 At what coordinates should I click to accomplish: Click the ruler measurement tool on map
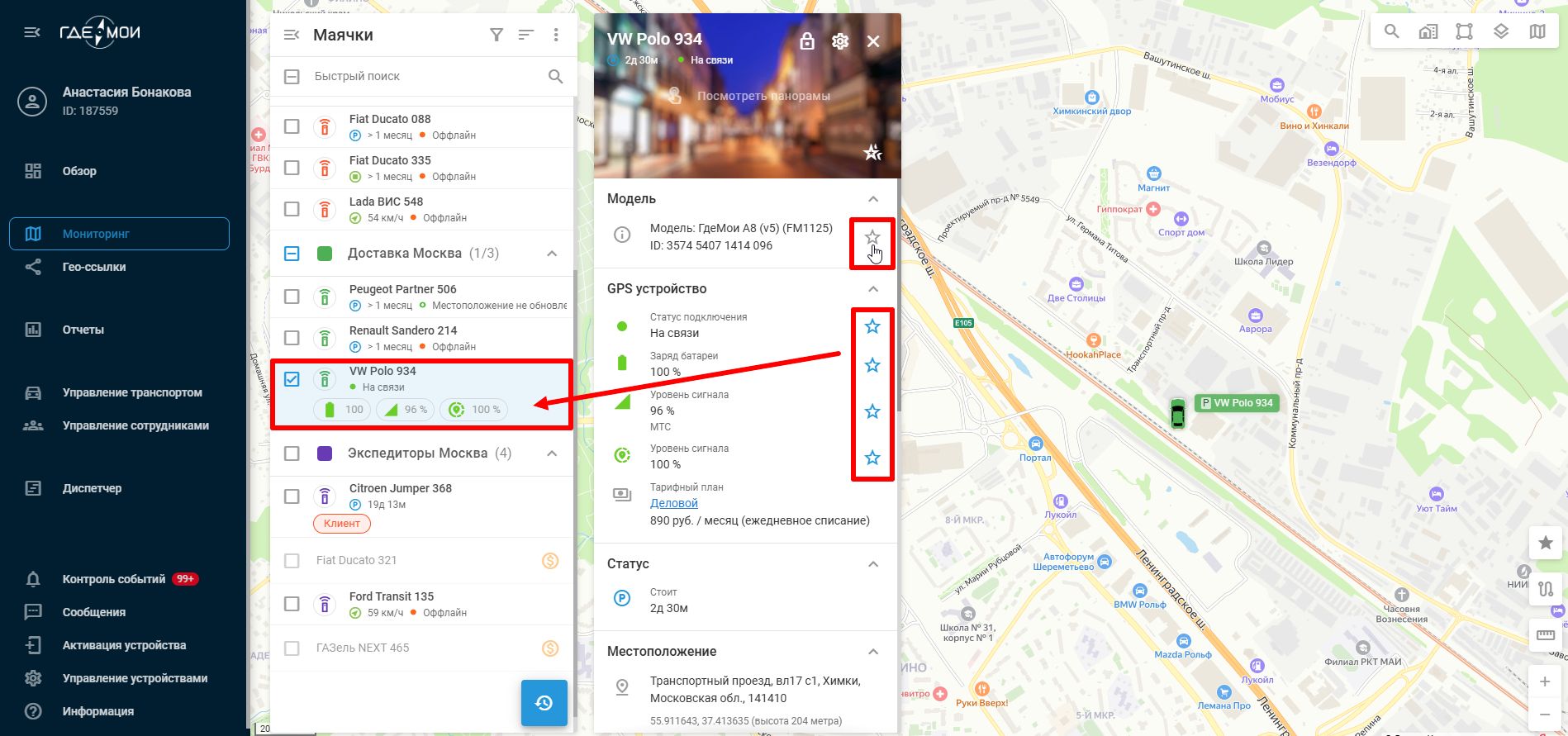click(1545, 635)
